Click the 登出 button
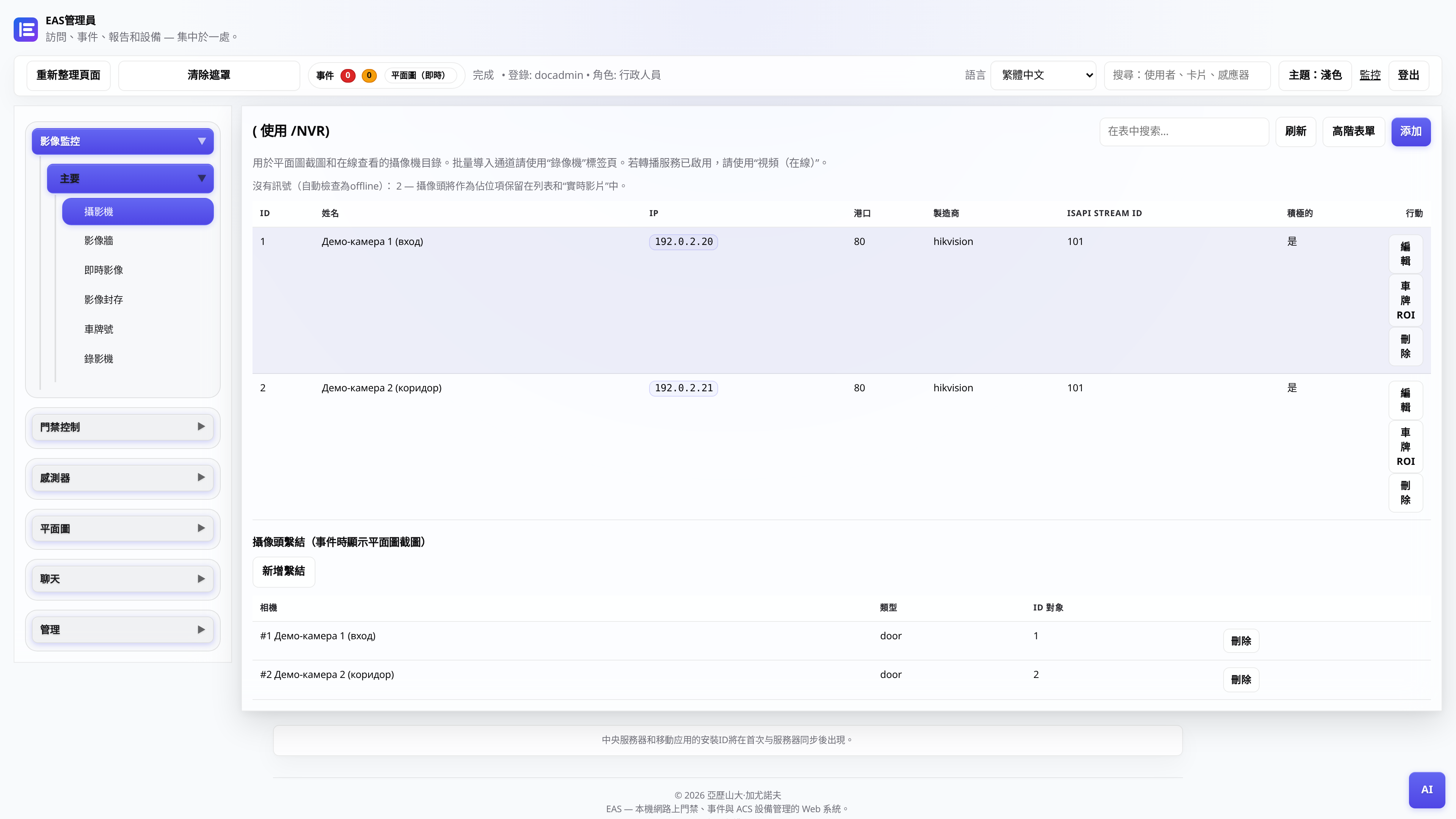This screenshot has height=819, width=1456. [x=1409, y=75]
